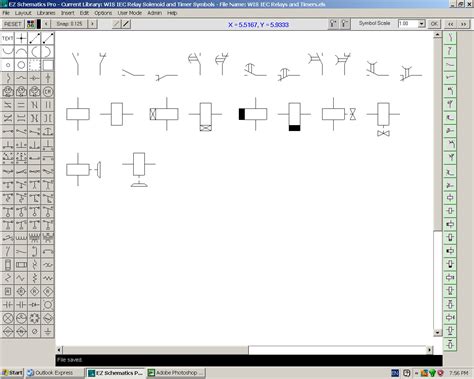
Task: Click inside the Symbol Scale value field
Action: (408, 24)
